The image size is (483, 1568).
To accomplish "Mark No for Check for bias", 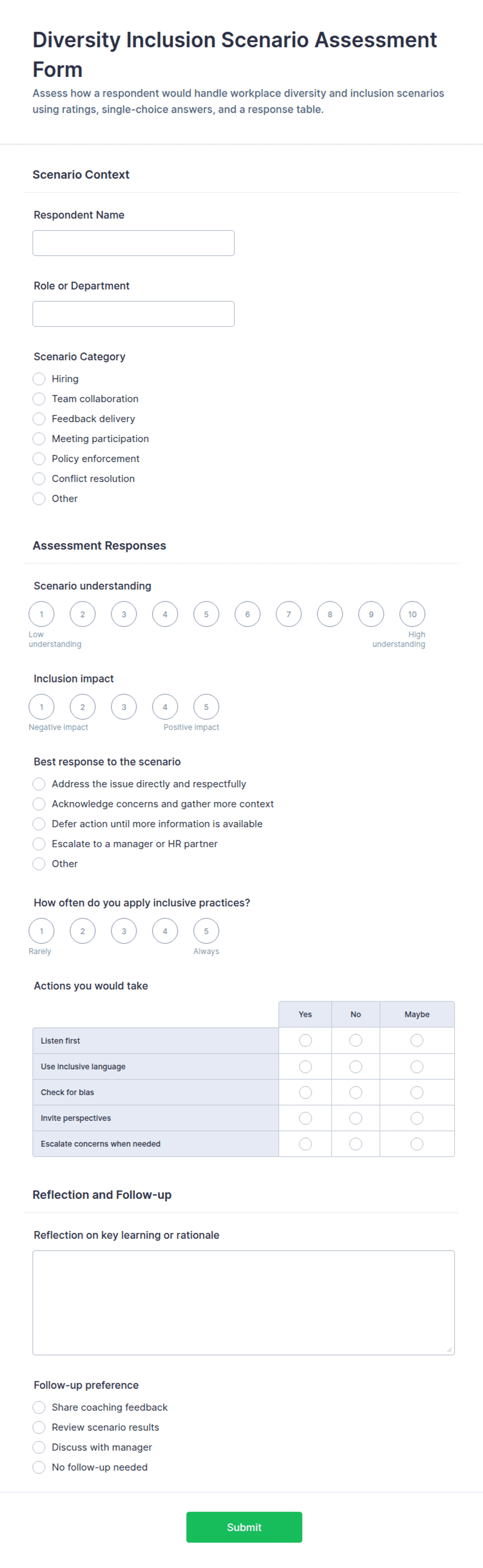I will (356, 1092).
